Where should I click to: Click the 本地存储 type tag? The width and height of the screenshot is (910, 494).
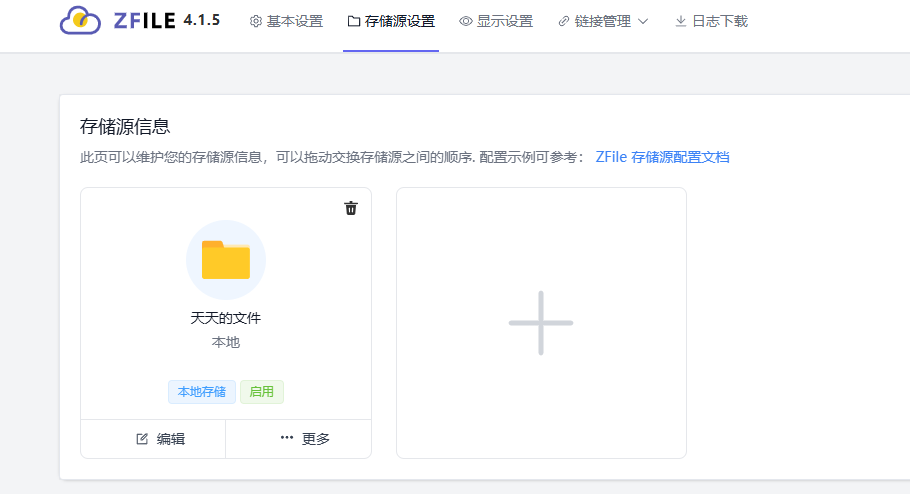(x=202, y=392)
